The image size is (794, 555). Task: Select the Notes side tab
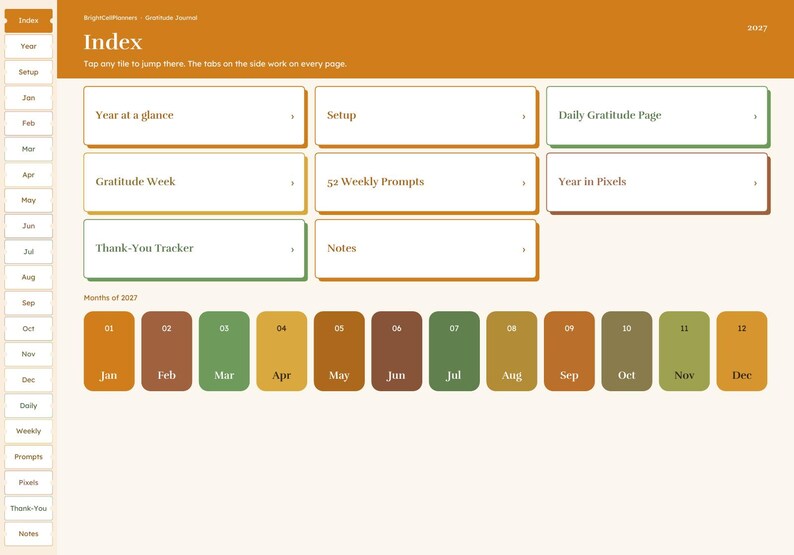pyautogui.click(x=28, y=534)
